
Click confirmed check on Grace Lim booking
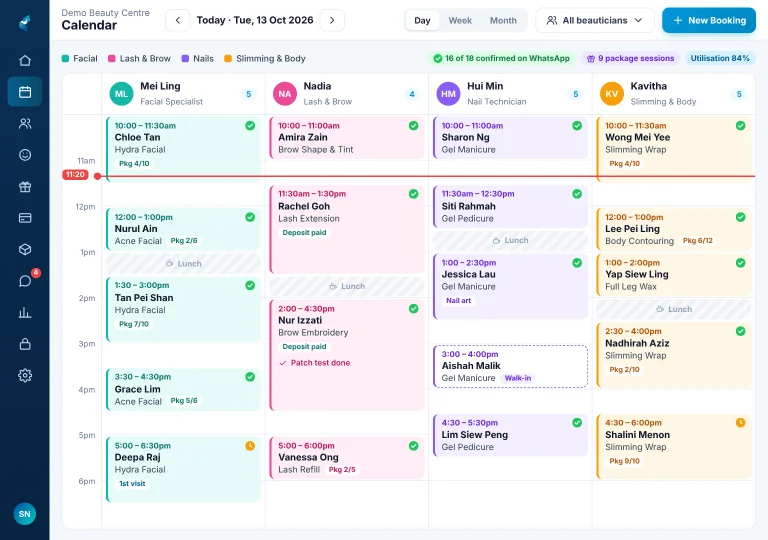point(250,377)
